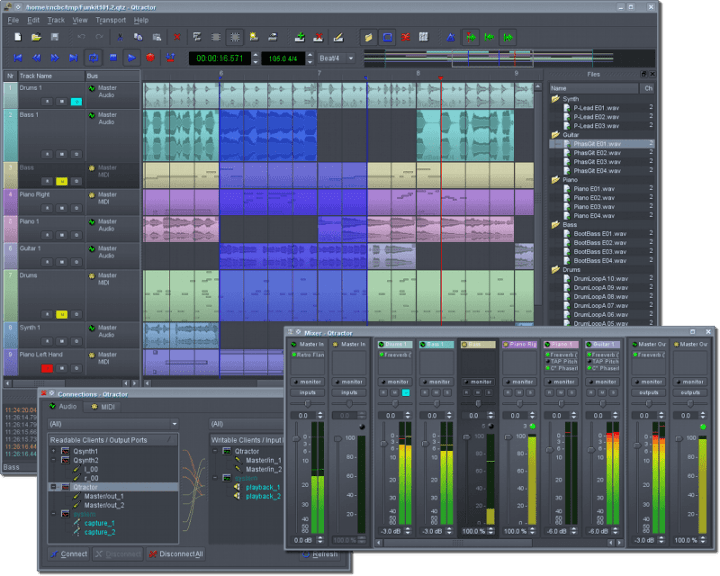The width and height of the screenshot is (720, 576).
Task: Toggle the yellow mute button on Bass MIDI track
Action: point(61,180)
